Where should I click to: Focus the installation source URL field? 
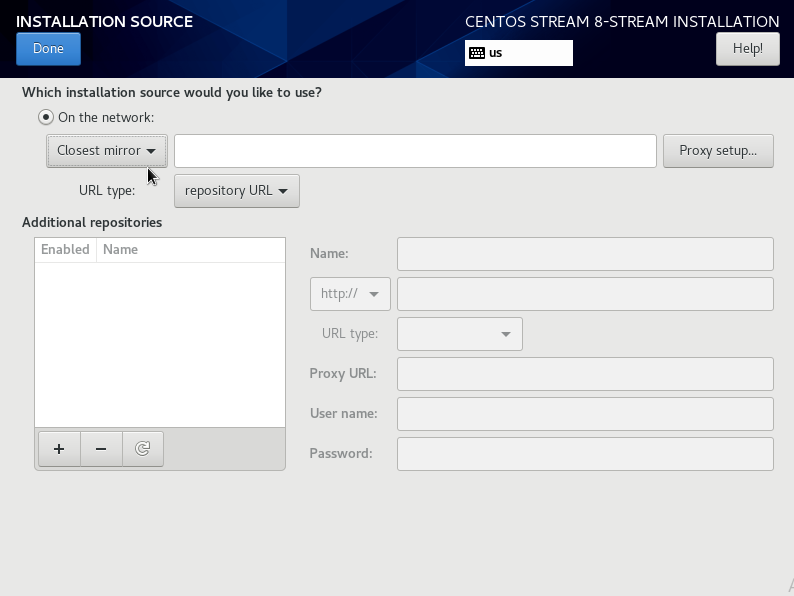[x=415, y=151]
